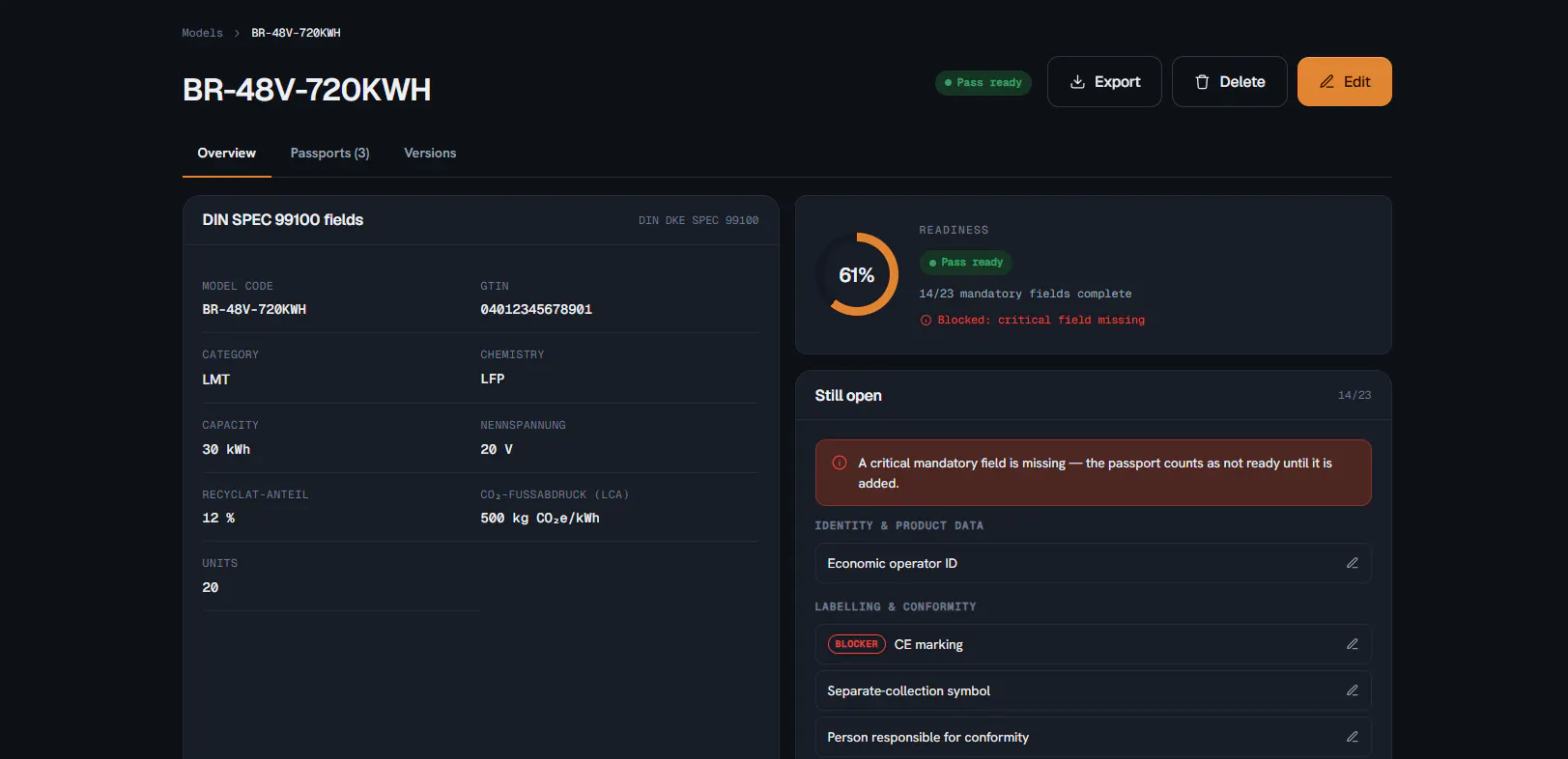Screen dimensions: 1568x759
Task: Click the 14/23 counter in Still open
Action: pyautogui.click(x=1354, y=396)
